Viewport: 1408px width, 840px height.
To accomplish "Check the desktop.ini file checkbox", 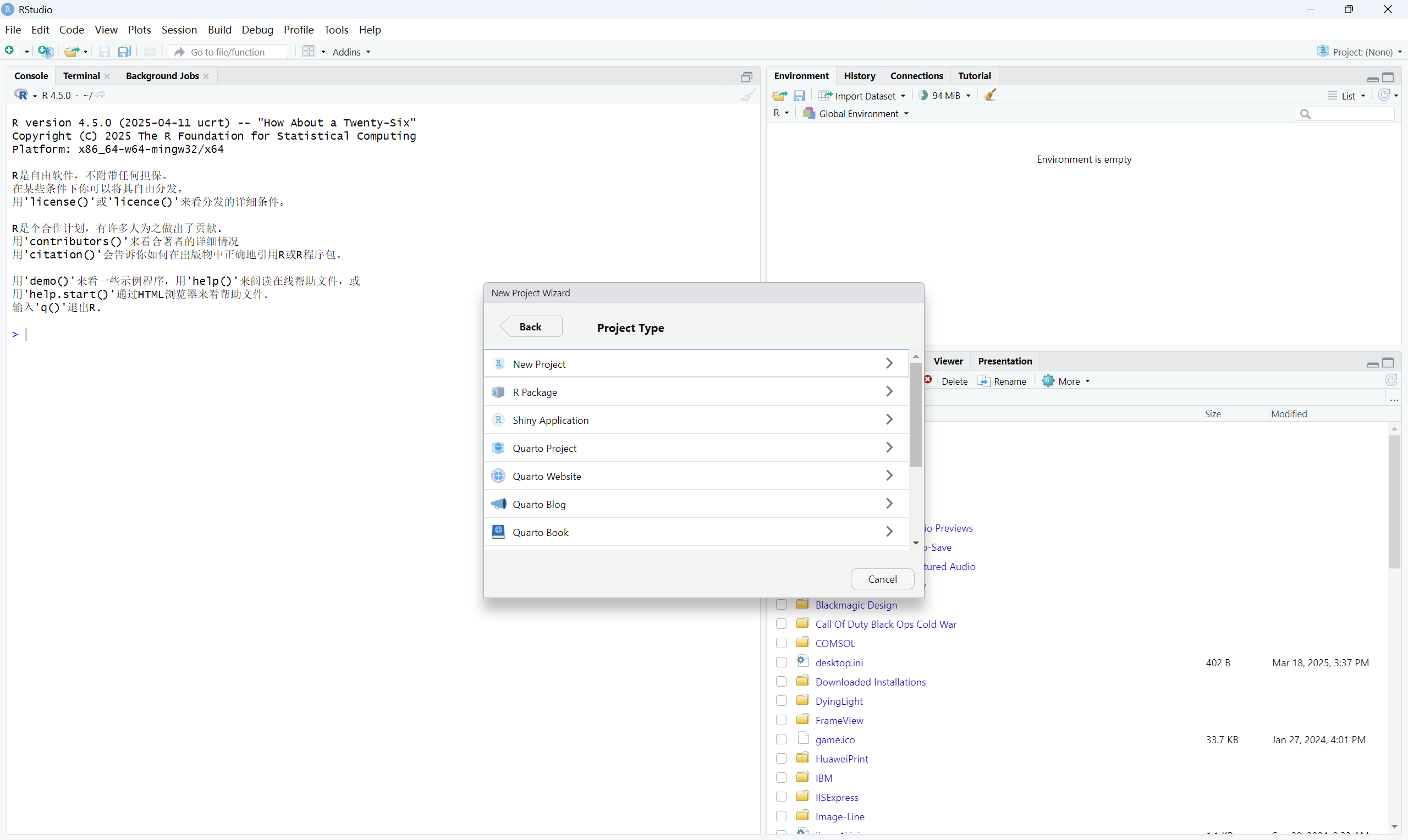I will pyautogui.click(x=782, y=662).
